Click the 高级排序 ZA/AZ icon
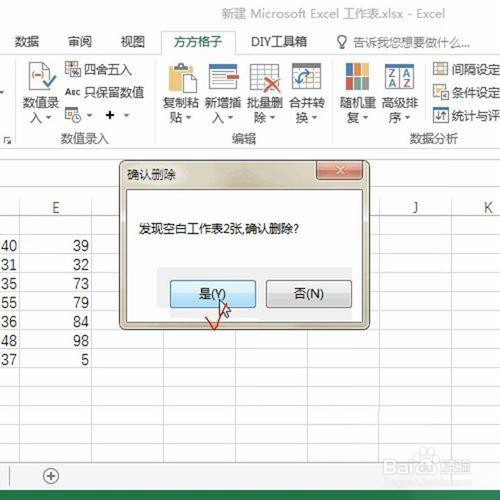 [x=399, y=77]
